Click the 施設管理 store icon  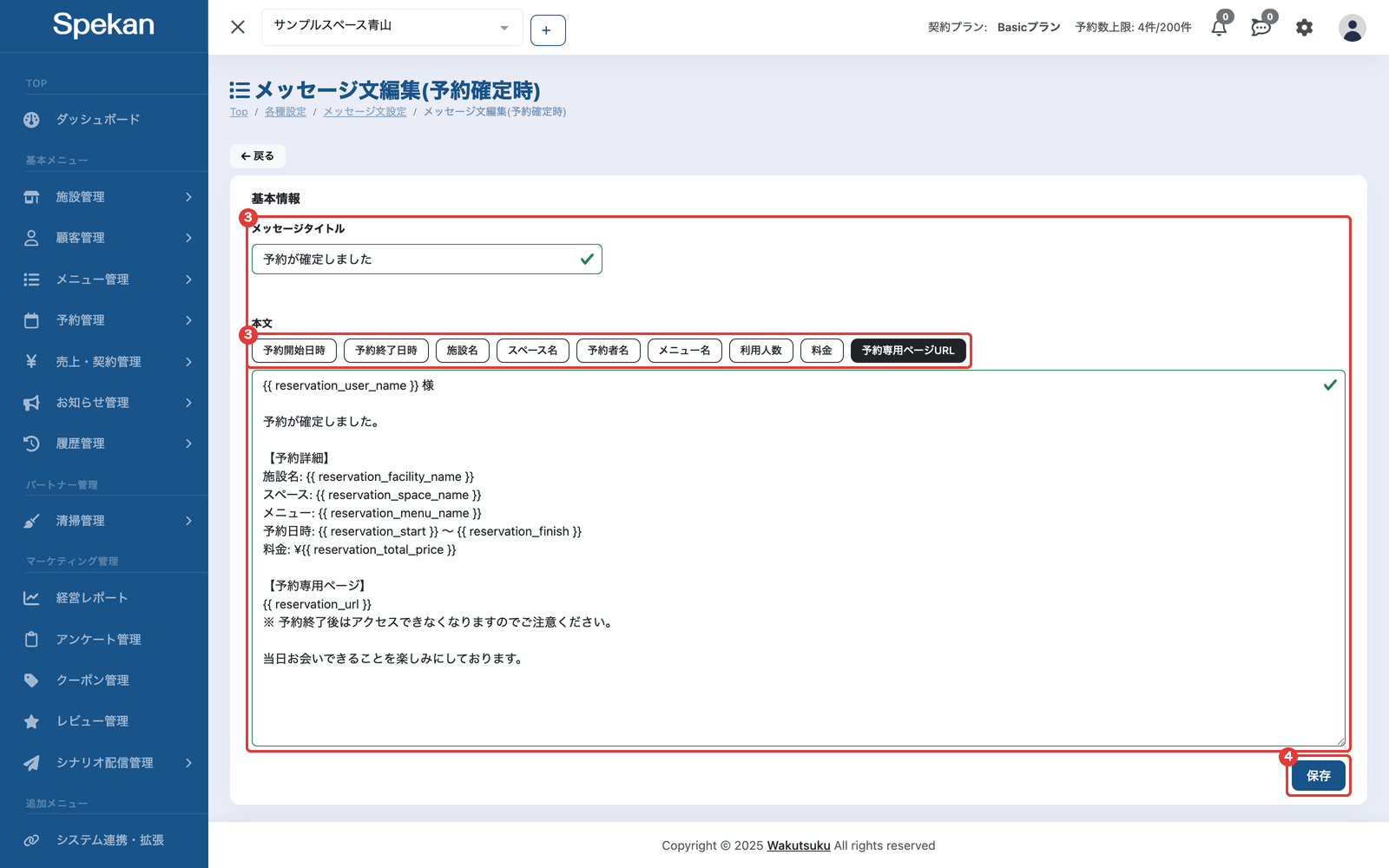(31, 197)
